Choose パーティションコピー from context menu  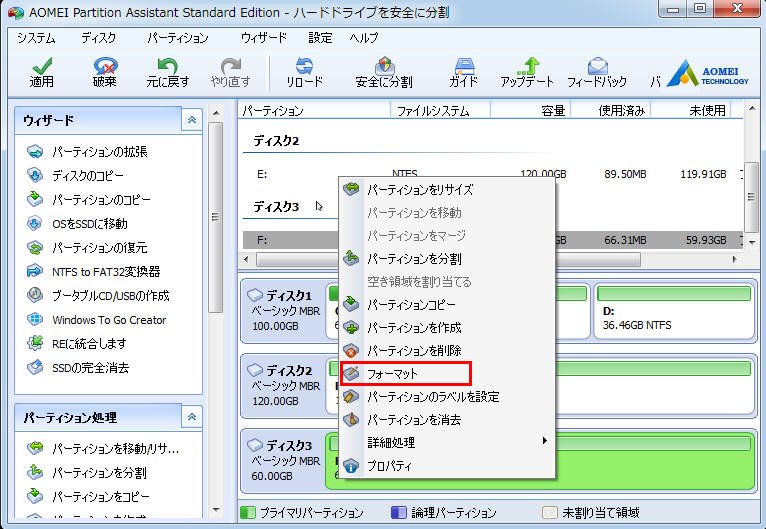point(447,304)
